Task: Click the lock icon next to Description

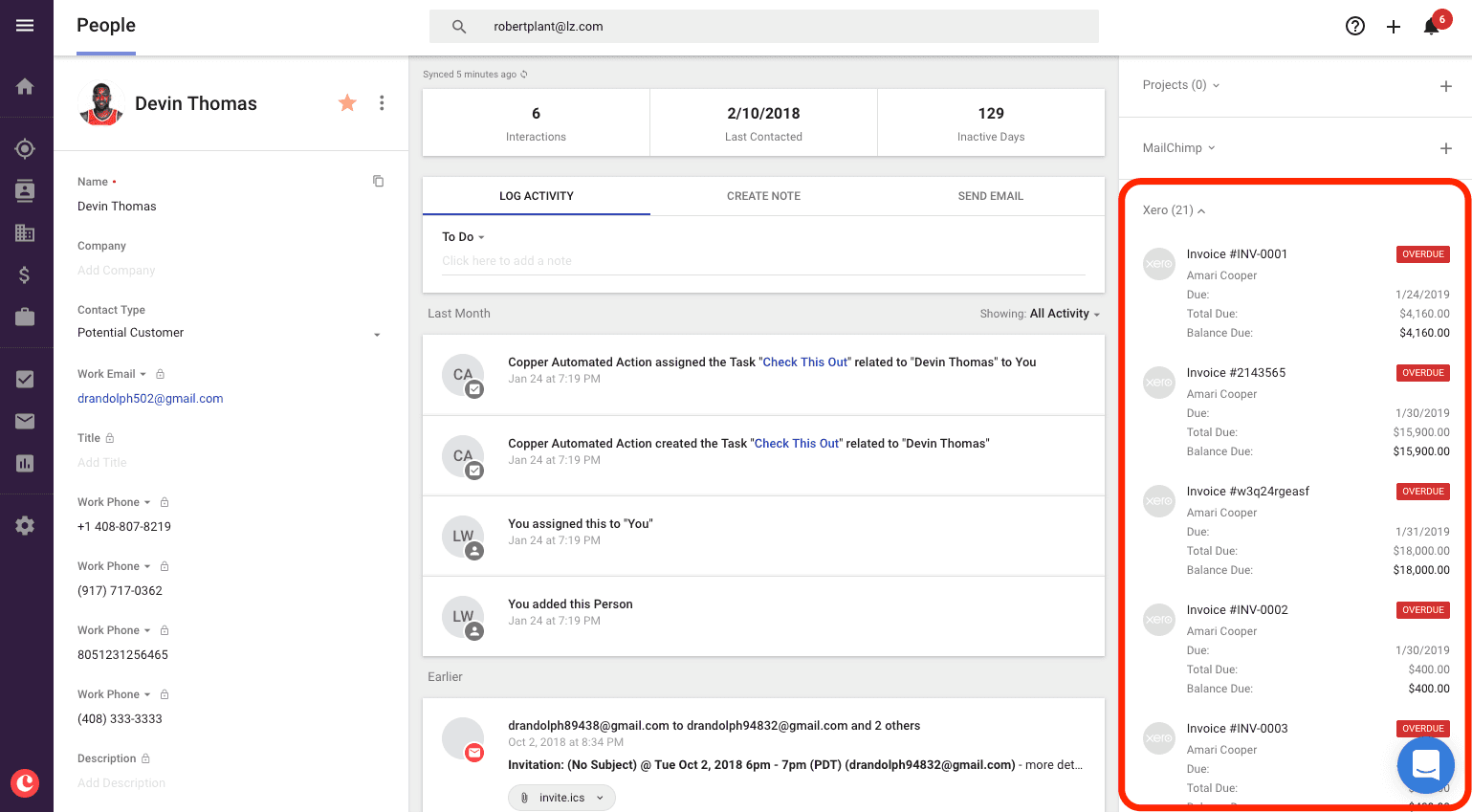Action: point(146,758)
